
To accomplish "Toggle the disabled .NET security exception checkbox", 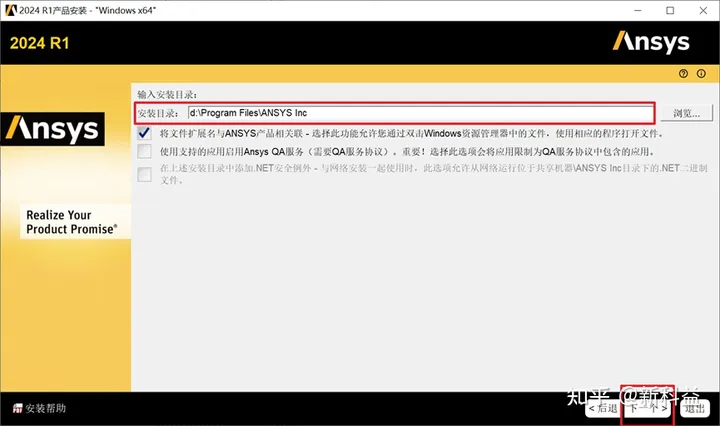I will [x=144, y=174].
